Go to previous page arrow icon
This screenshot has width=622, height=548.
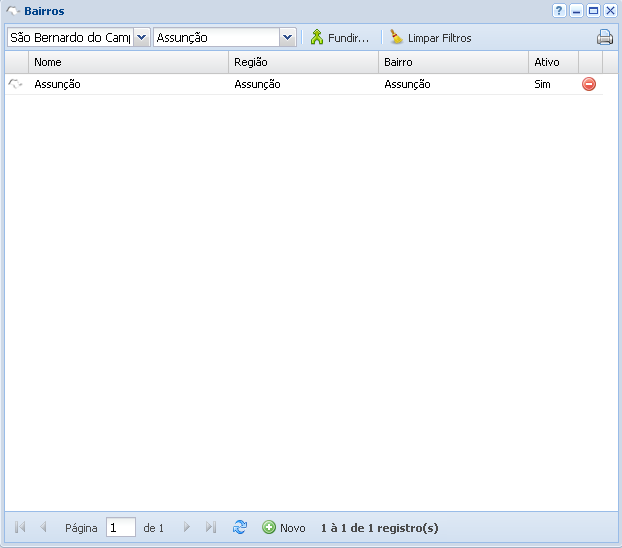click(43, 527)
